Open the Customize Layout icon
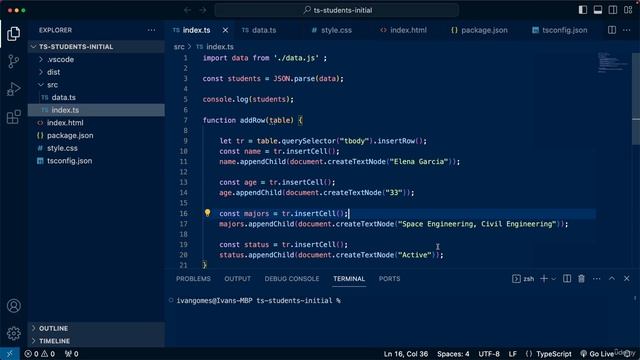The width and height of the screenshot is (640, 360). (628, 10)
